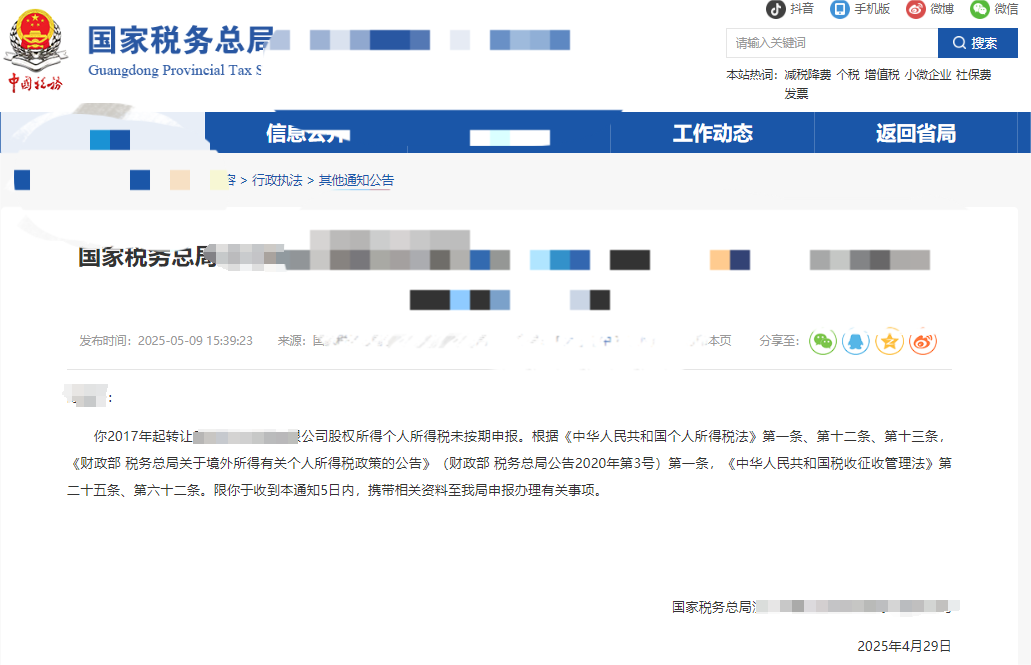Select hot keyword 发票

click(x=796, y=94)
